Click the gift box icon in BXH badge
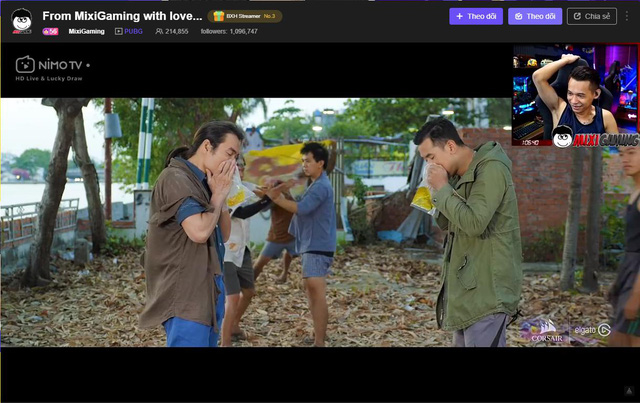640x403 pixels. [x=219, y=16]
